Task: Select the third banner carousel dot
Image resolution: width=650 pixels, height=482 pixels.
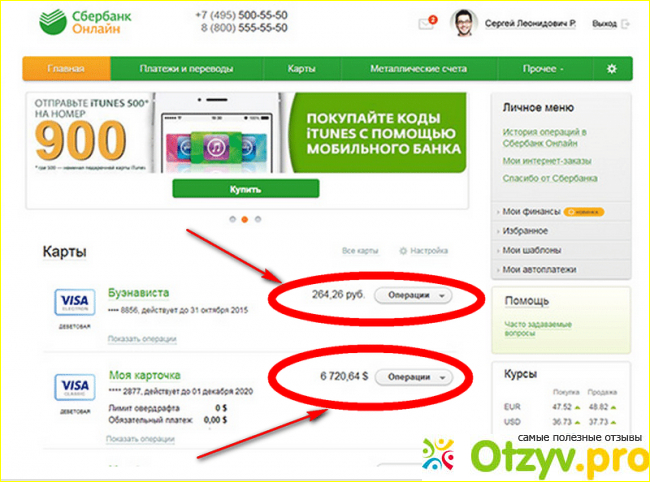Action: (258, 219)
